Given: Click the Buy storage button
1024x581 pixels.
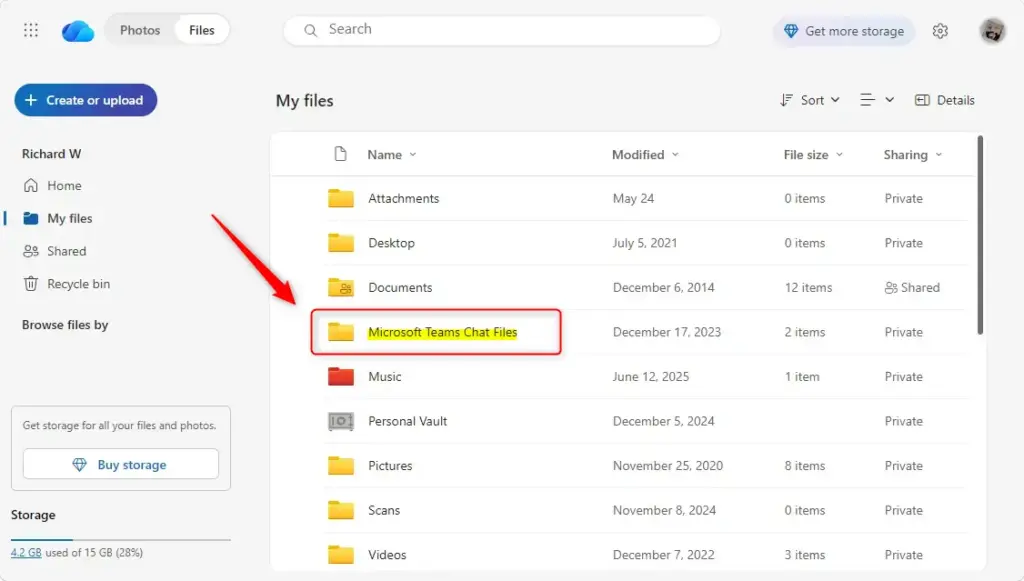Looking at the screenshot, I should (121, 464).
